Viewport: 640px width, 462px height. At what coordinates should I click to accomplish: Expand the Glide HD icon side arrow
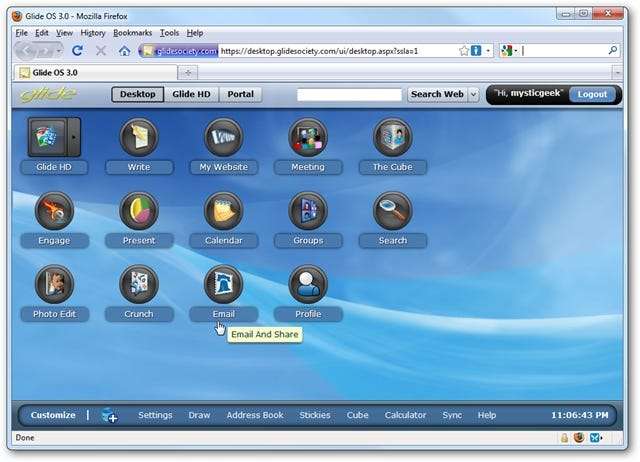click(x=74, y=137)
